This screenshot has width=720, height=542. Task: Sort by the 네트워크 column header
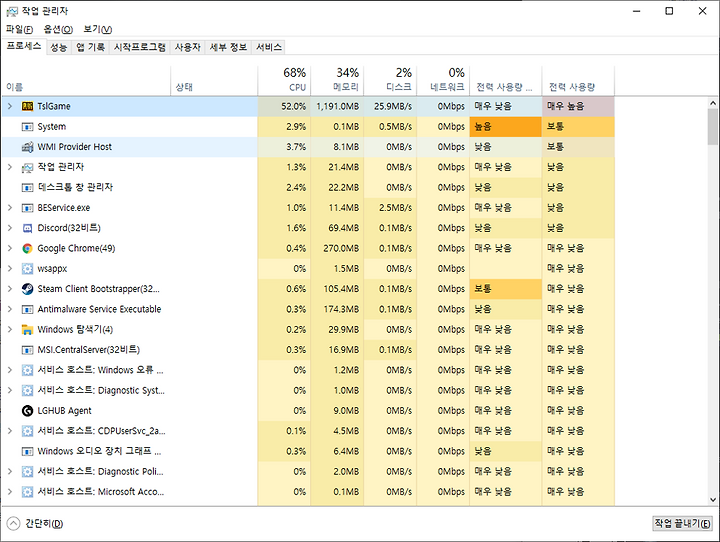pos(443,80)
